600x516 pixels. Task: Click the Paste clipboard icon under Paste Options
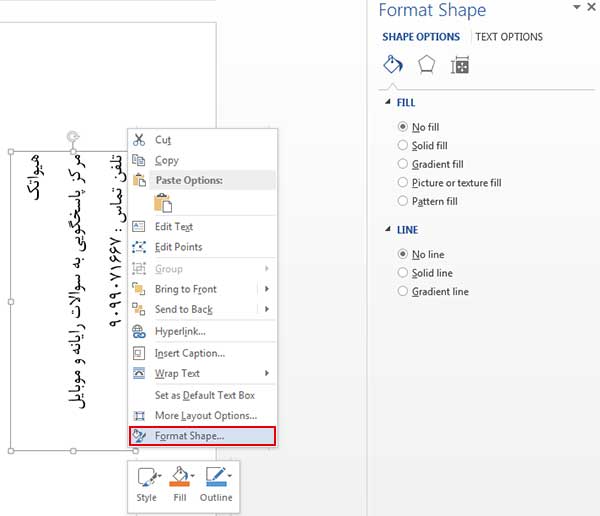point(163,203)
